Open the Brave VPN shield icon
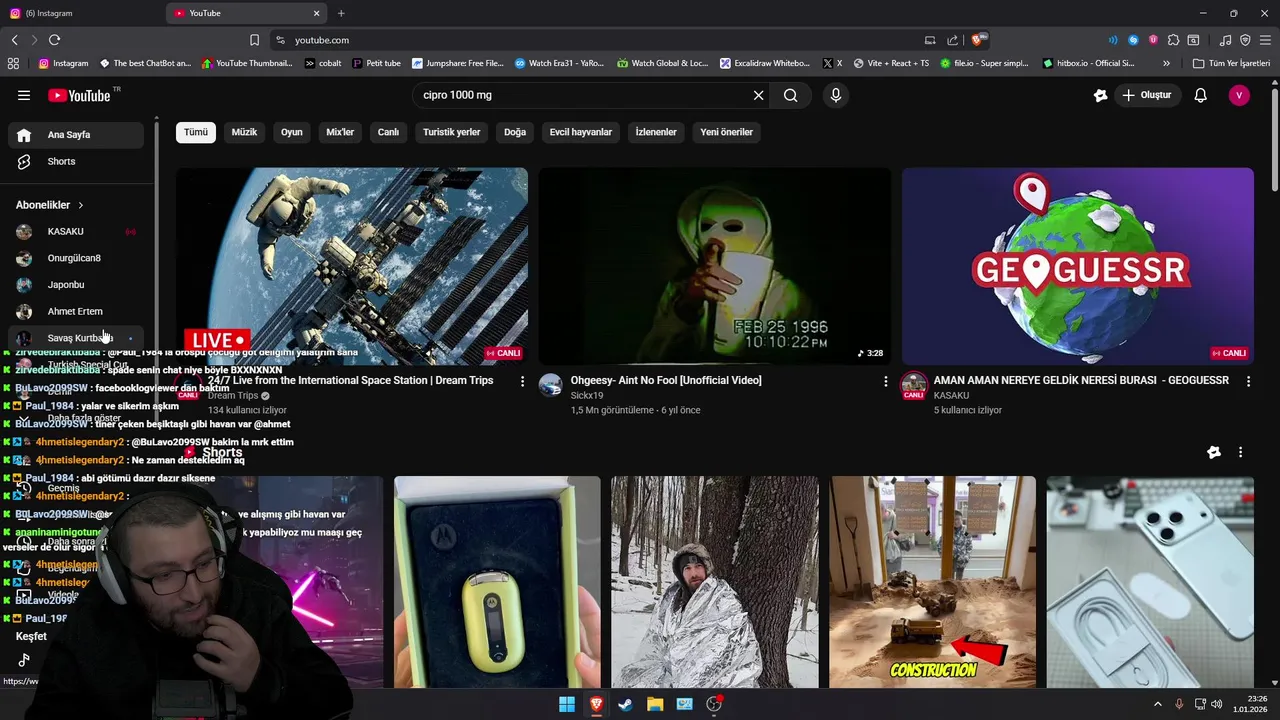The width and height of the screenshot is (1280, 720). [x=1245, y=40]
